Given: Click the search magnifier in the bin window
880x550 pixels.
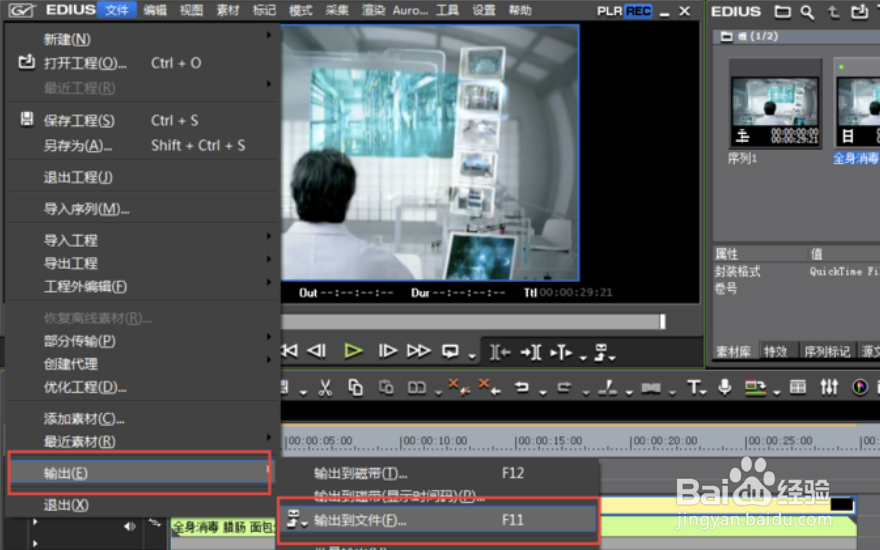Looking at the screenshot, I should 807,12.
